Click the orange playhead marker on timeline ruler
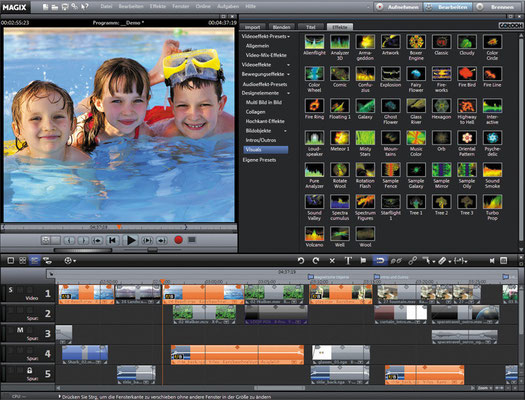 point(162,282)
